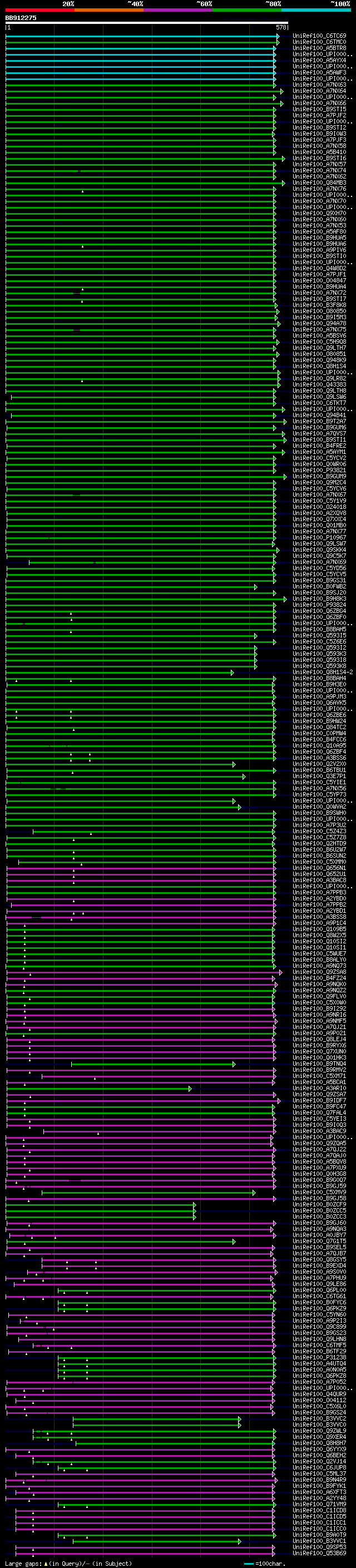
Task: Click label UniRef100_P93824
Action: 319,605
